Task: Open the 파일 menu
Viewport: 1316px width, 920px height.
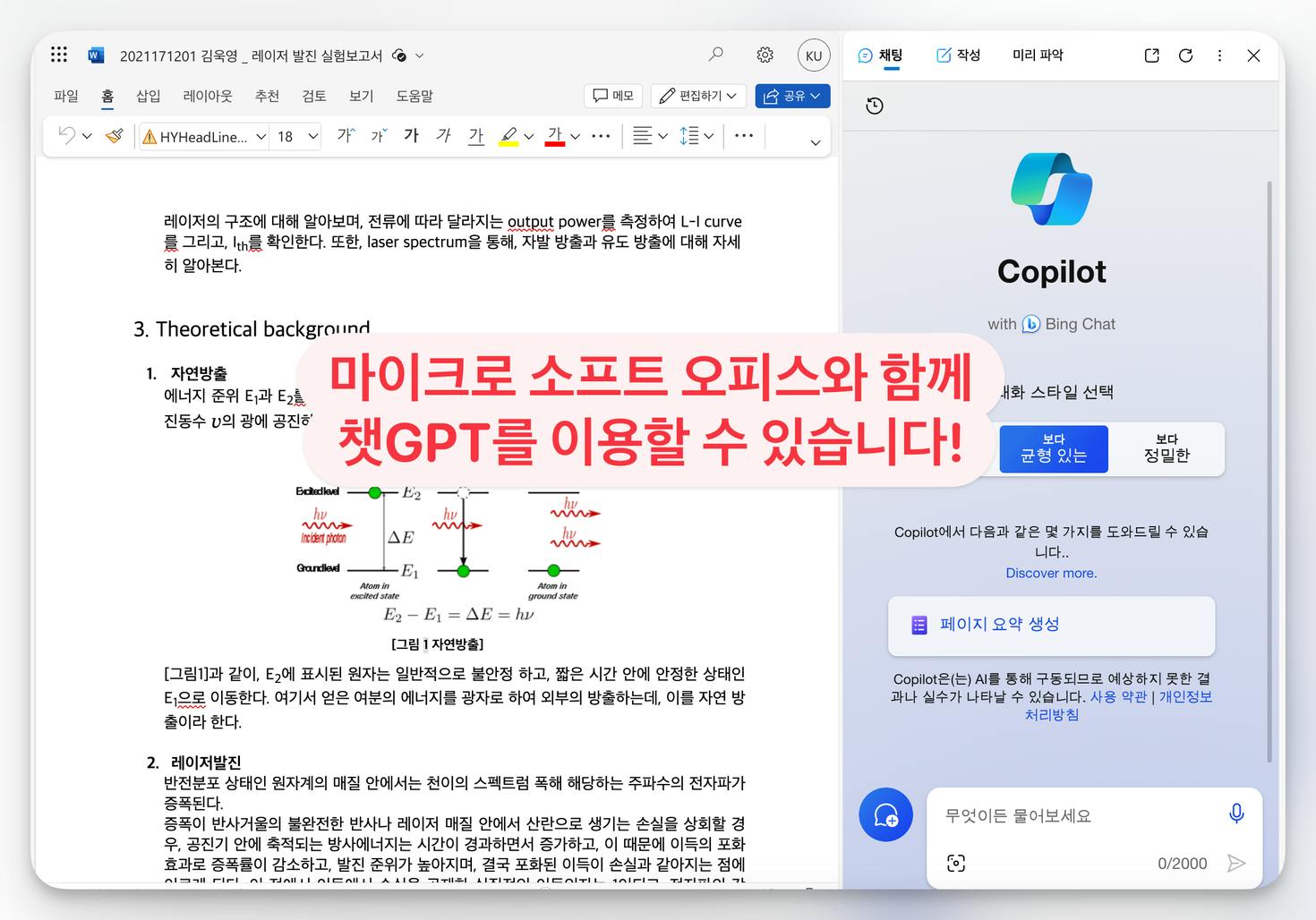Action: (66, 96)
